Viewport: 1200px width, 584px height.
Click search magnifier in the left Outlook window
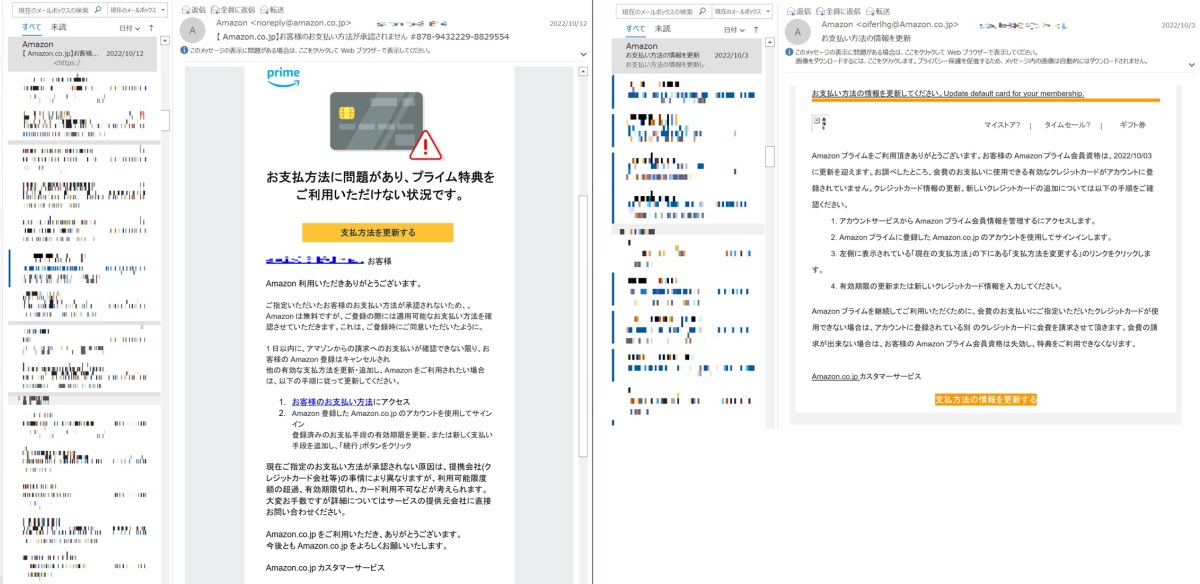[x=97, y=9]
